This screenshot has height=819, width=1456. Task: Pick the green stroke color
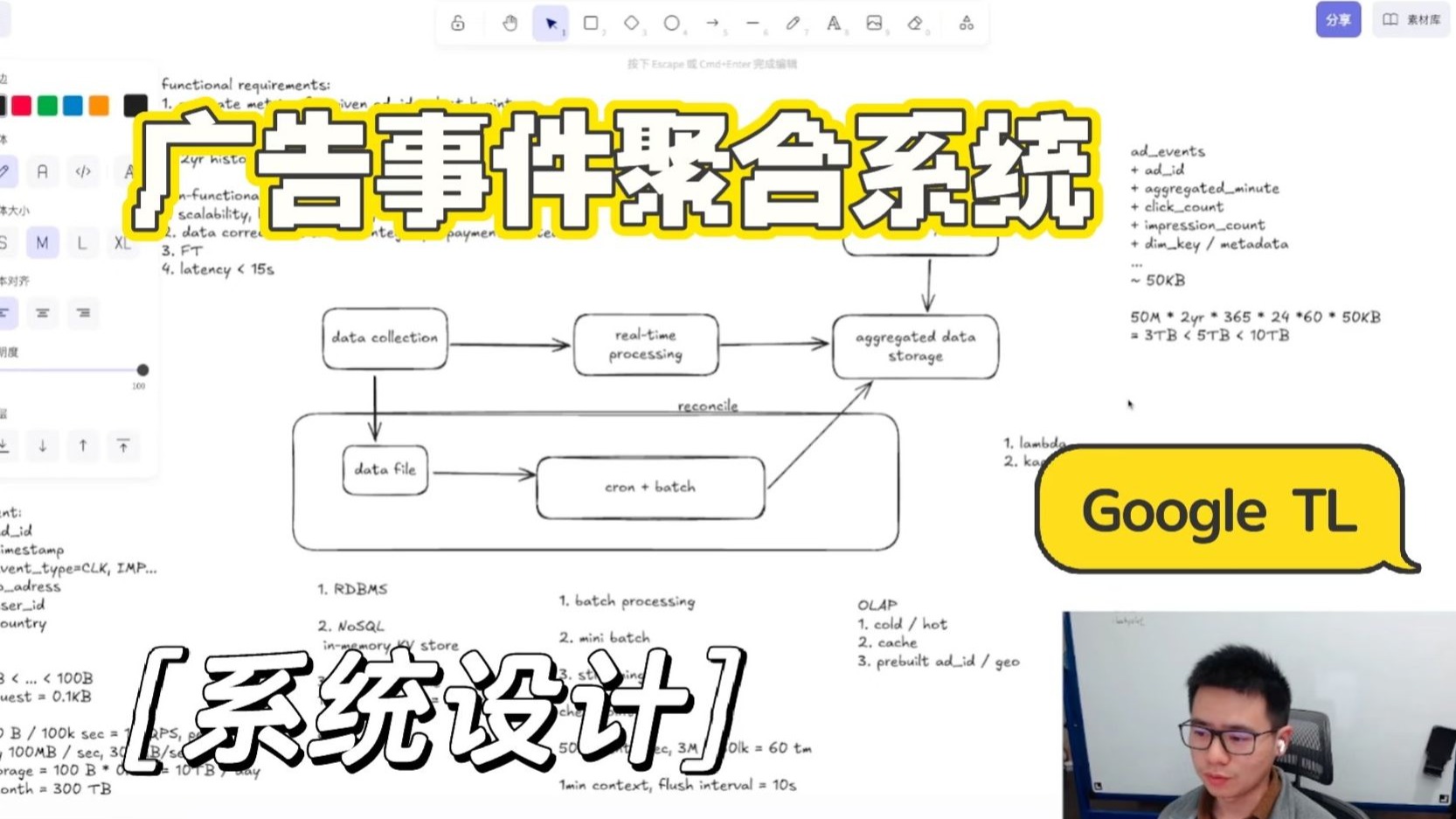click(x=48, y=106)
